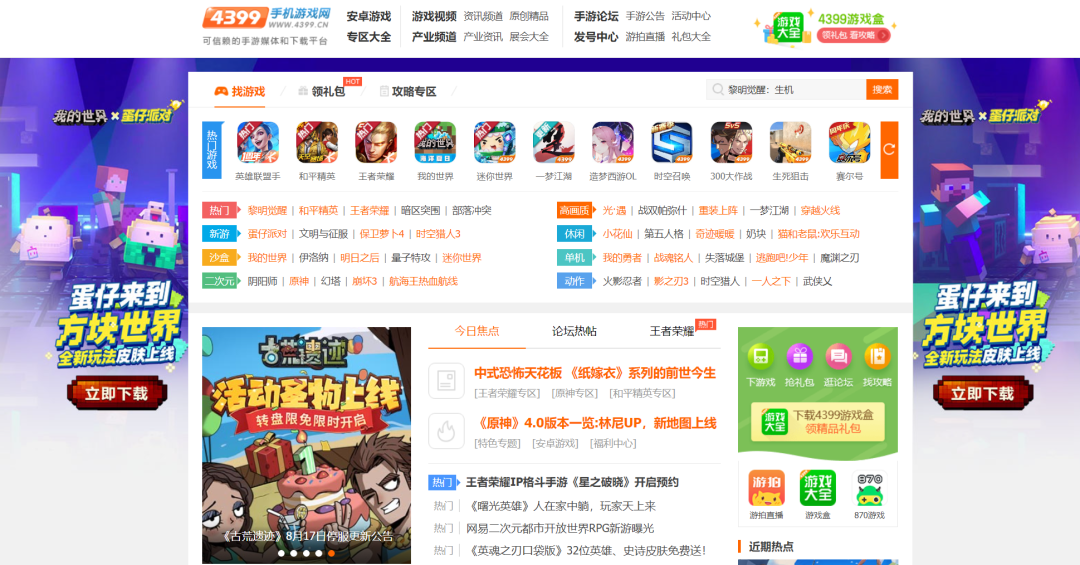Click the search field with 黎明觉醒：生机

pyautogui.click(x=786, y=90)
